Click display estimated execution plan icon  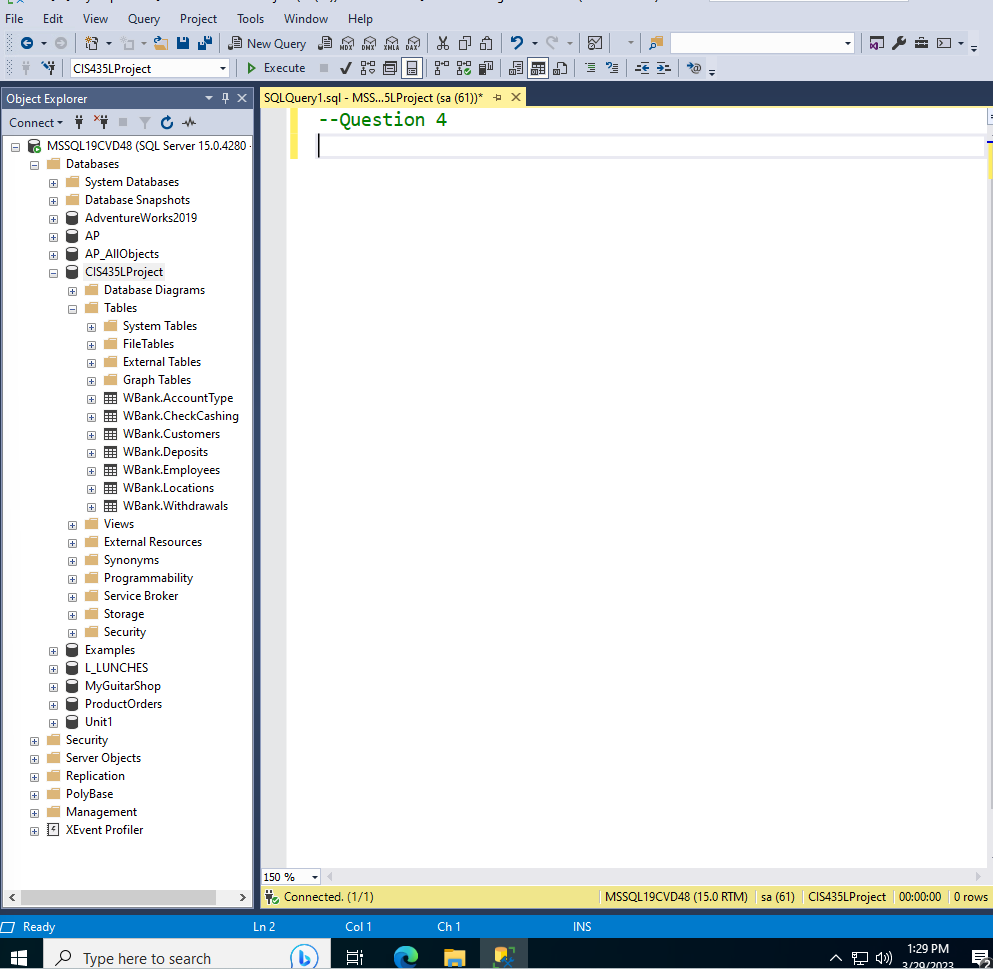coord(368,68)
